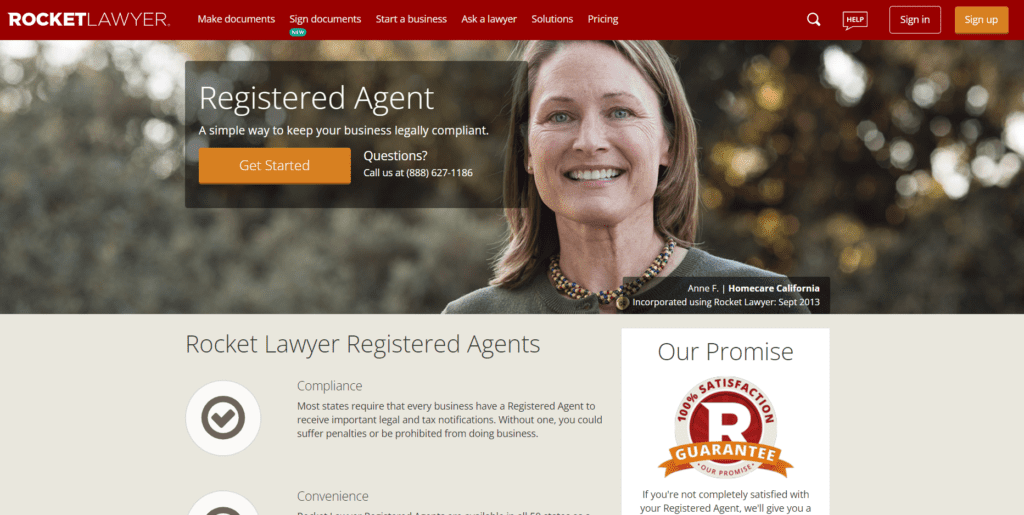1024x515 pixels.
Task: Click the Homecare California caption
Action: (774, 288)
